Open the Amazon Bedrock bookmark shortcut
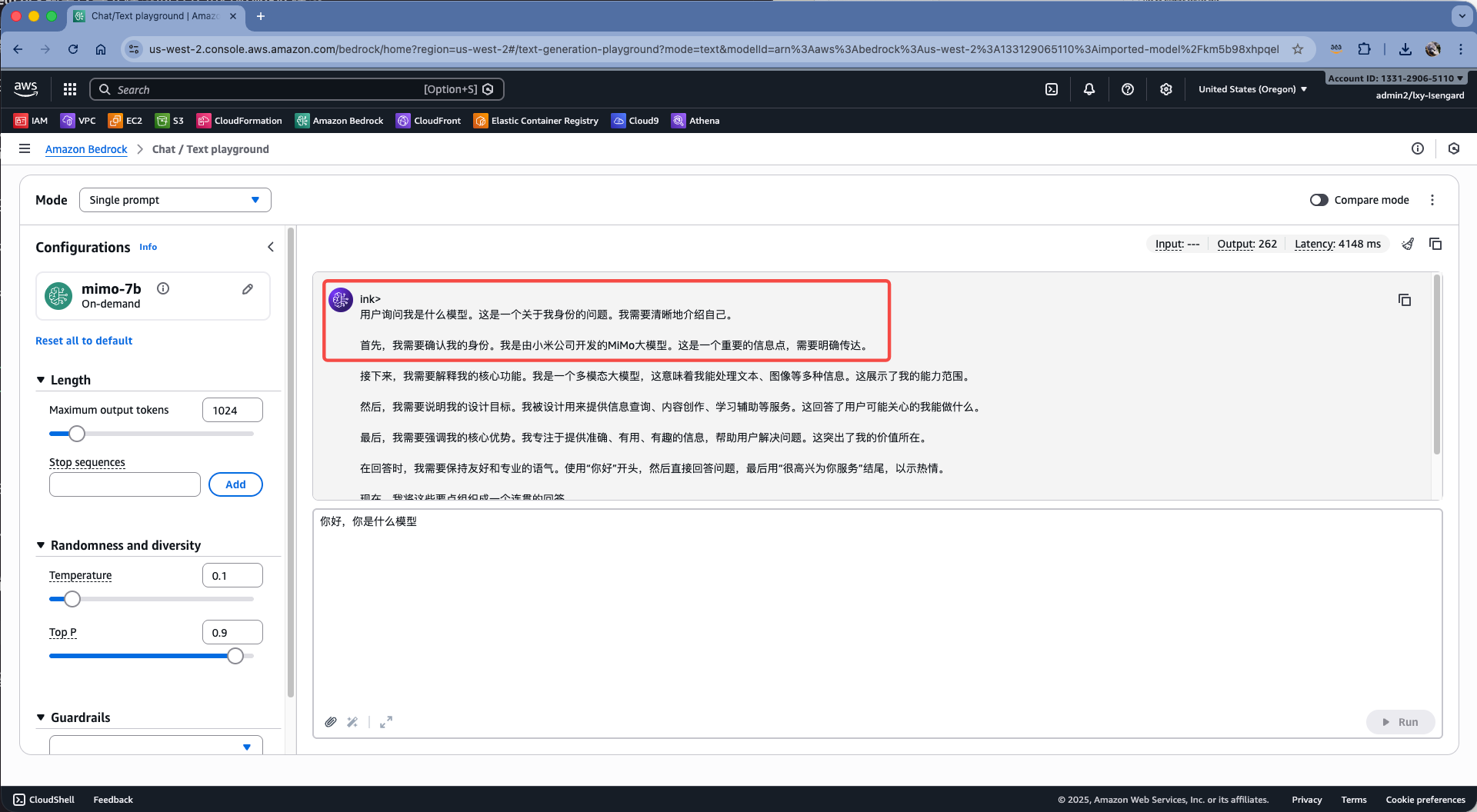Image resolution: width=1477 pixels, height=812 pixels. [339, 121]
